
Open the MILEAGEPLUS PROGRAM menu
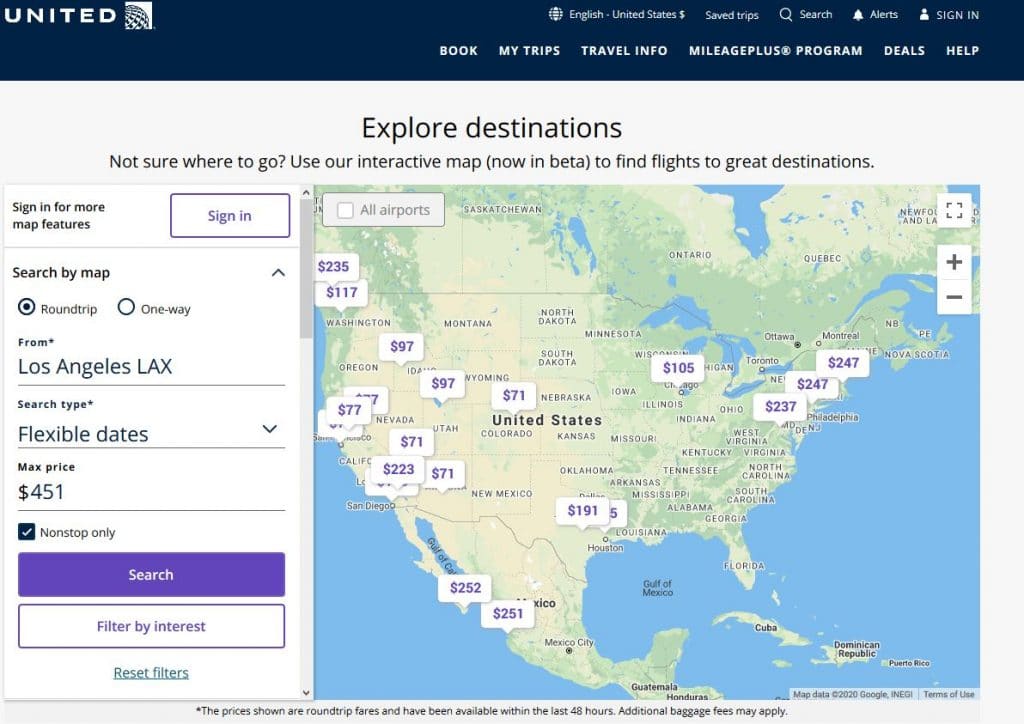pyautogui.click(x=776, y=50)
